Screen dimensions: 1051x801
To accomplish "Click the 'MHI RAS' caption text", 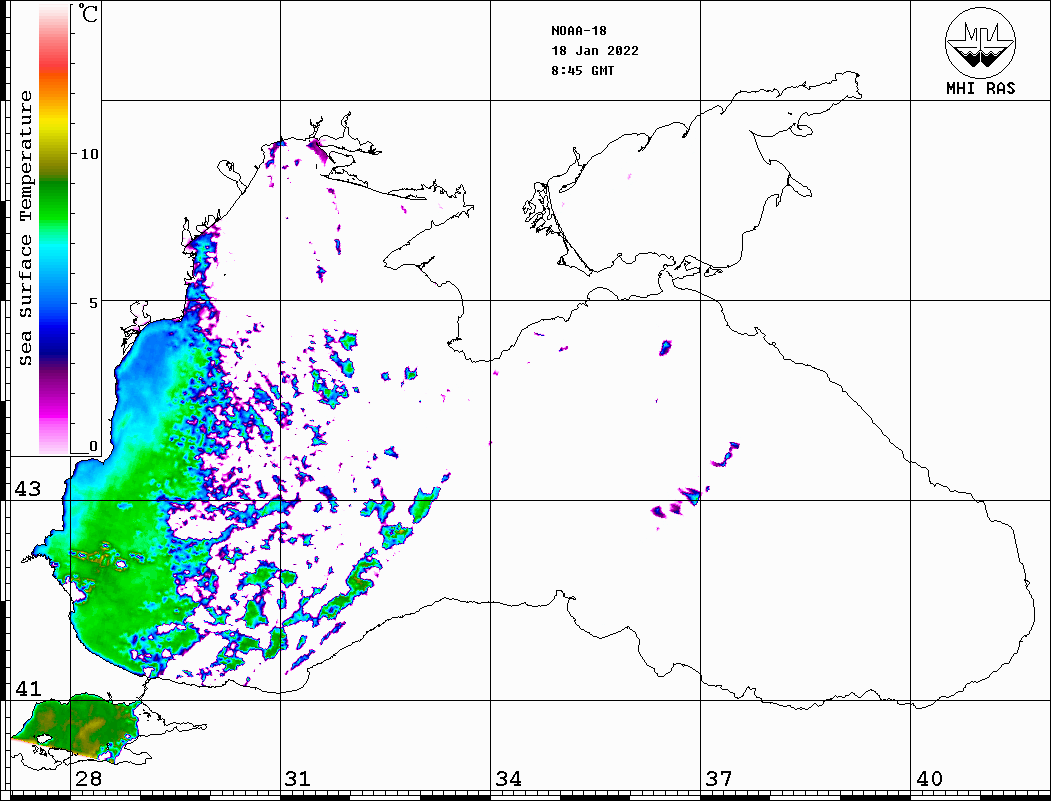I will pos(981,88).
